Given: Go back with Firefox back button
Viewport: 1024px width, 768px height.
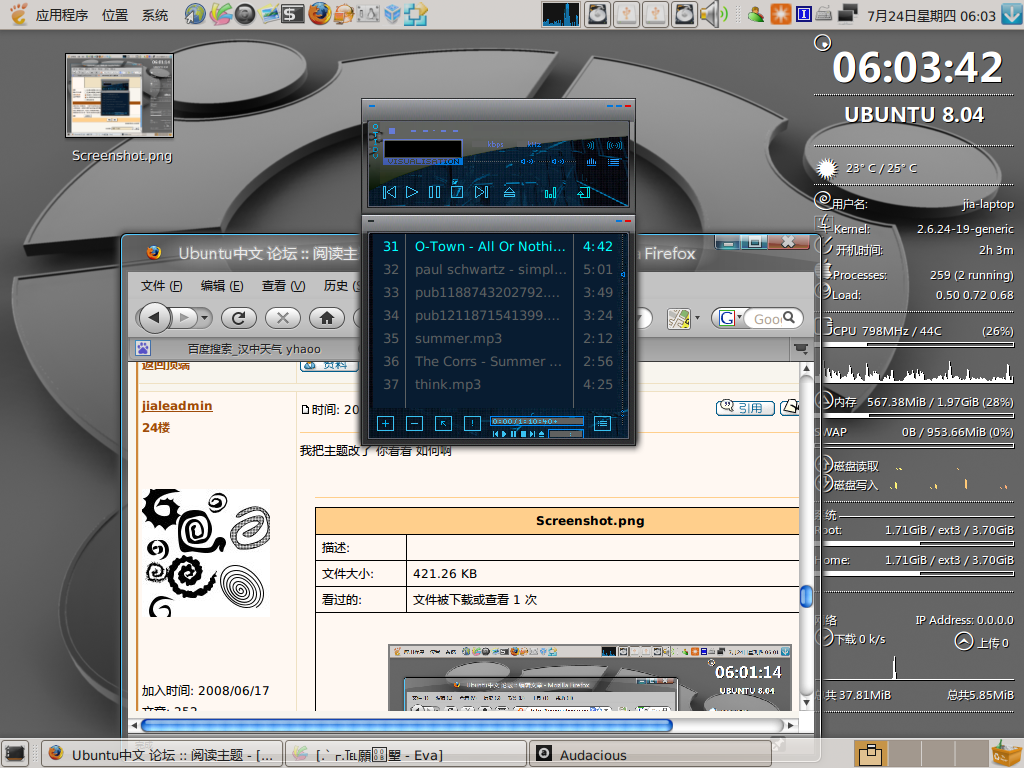Looking at the screenshot, I should coord(154,318).
